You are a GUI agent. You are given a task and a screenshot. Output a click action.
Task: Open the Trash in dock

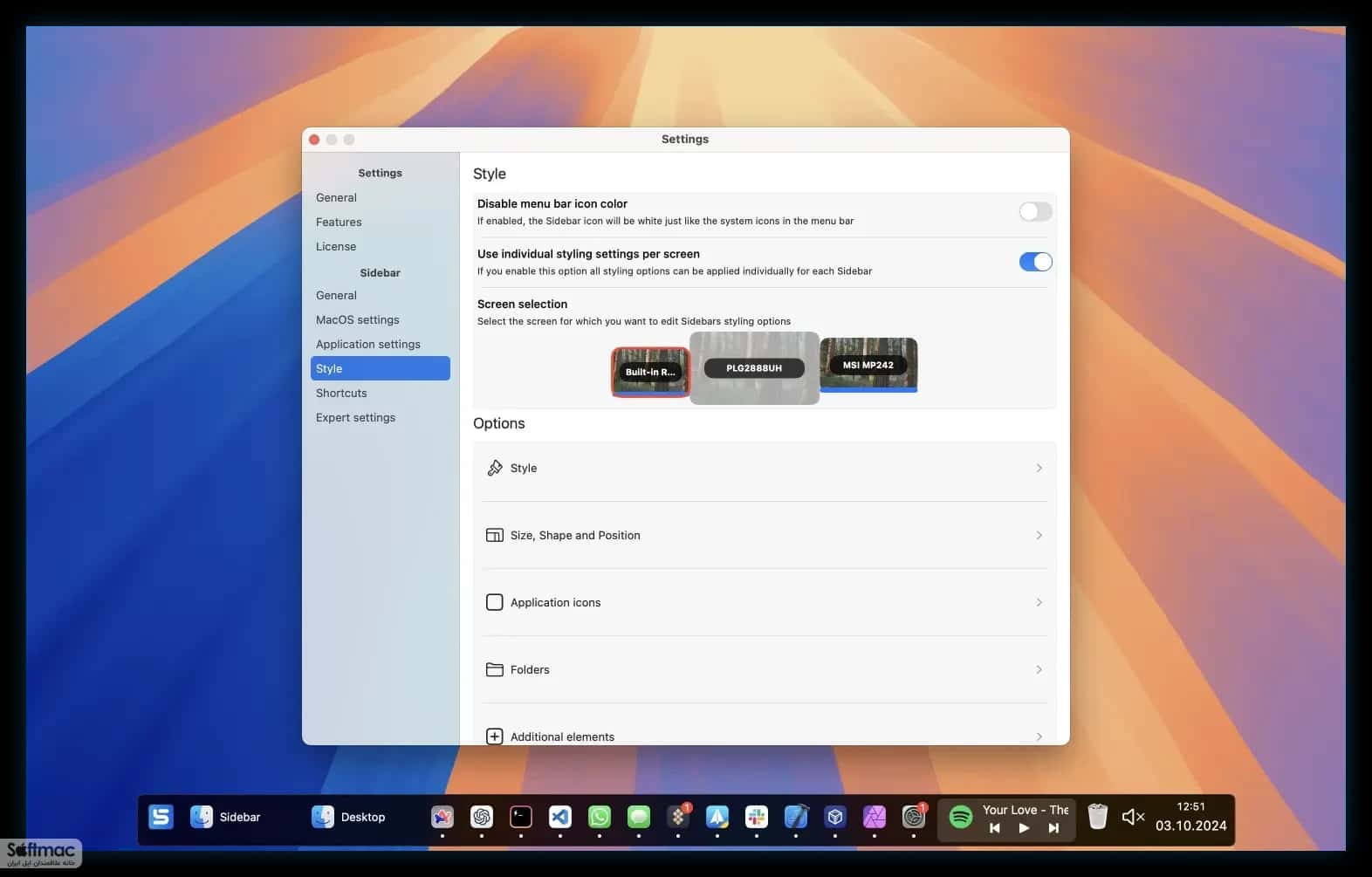pos(1098,817)
